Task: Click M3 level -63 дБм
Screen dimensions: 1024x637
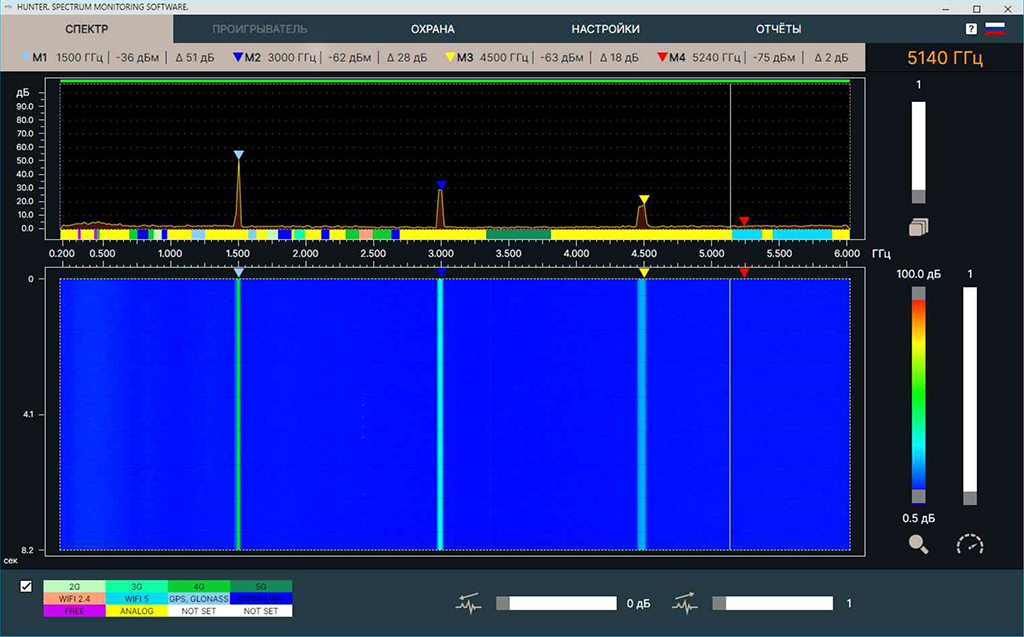Action: (562, 57)
